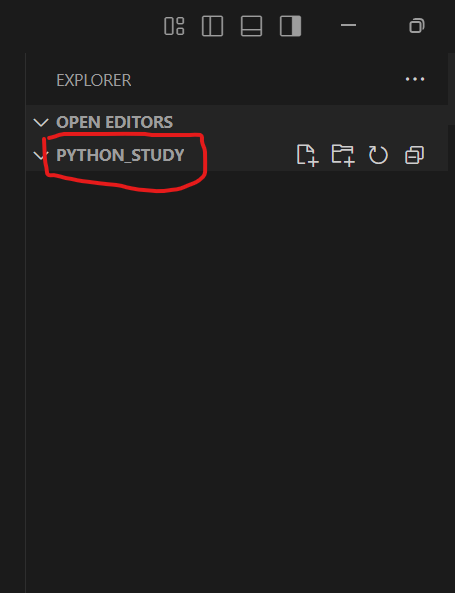Create a new folder in PYTHON_STUDY

click(343, 155)
